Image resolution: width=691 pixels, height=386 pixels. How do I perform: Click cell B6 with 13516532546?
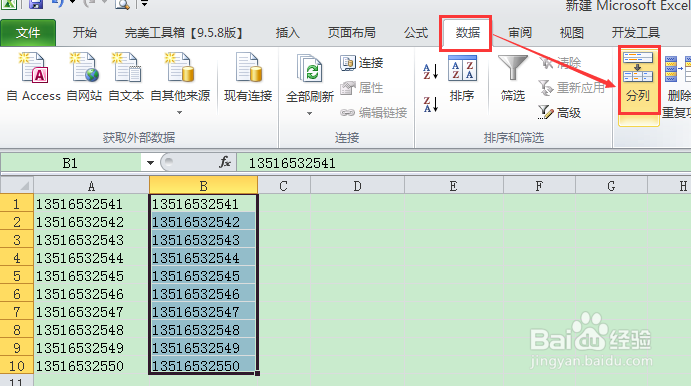point(203,294)
